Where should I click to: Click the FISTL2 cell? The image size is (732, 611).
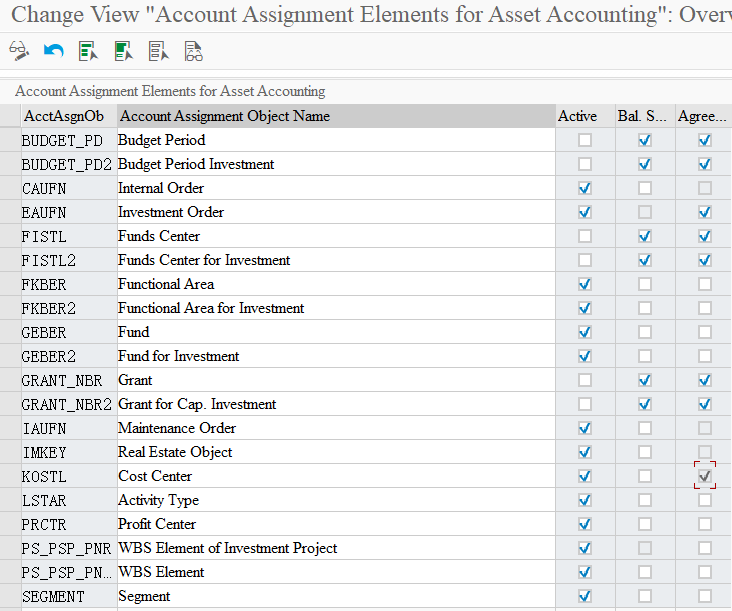(69, 260)
